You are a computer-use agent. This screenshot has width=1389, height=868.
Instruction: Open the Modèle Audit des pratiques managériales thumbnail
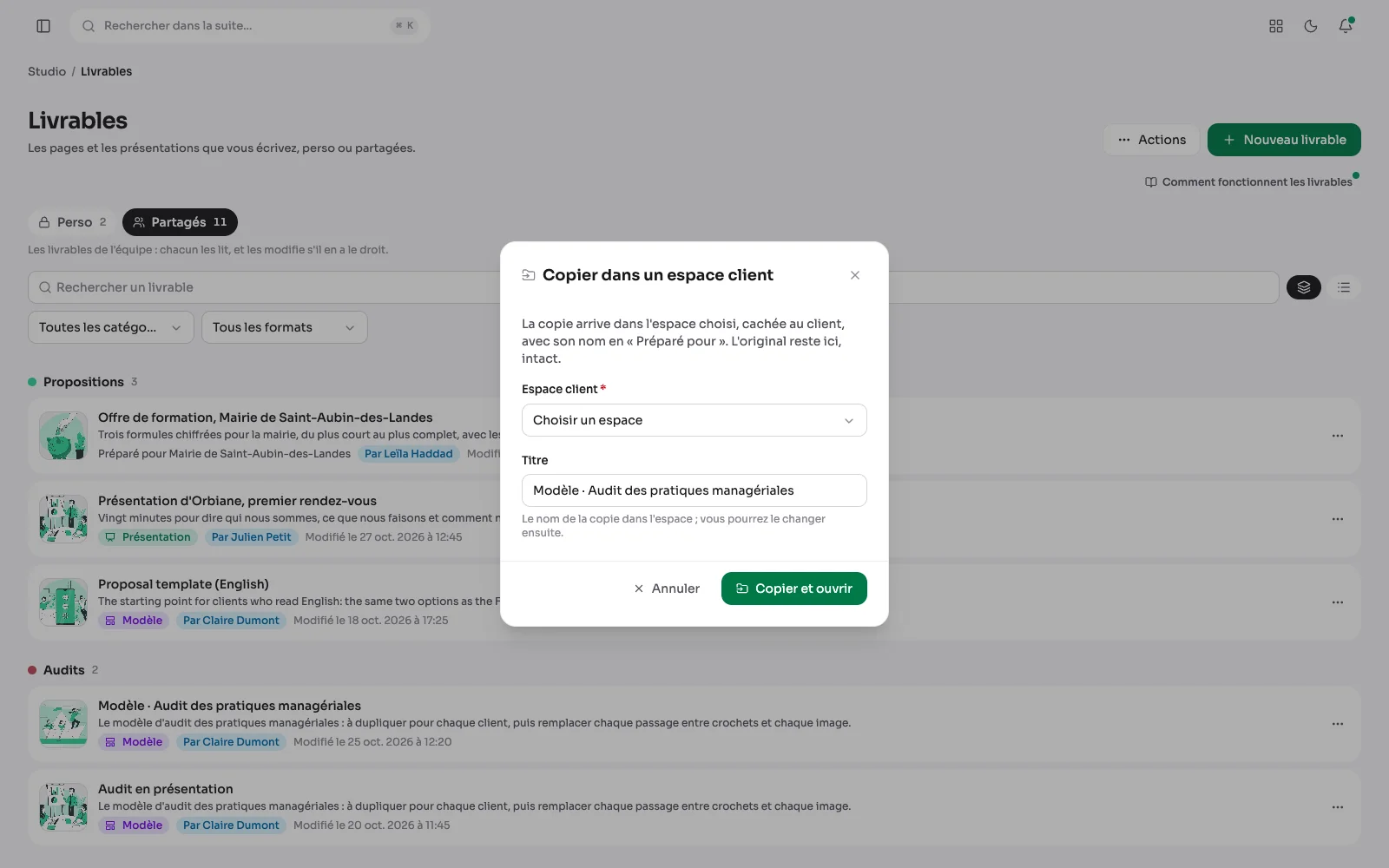coord(63,724)
